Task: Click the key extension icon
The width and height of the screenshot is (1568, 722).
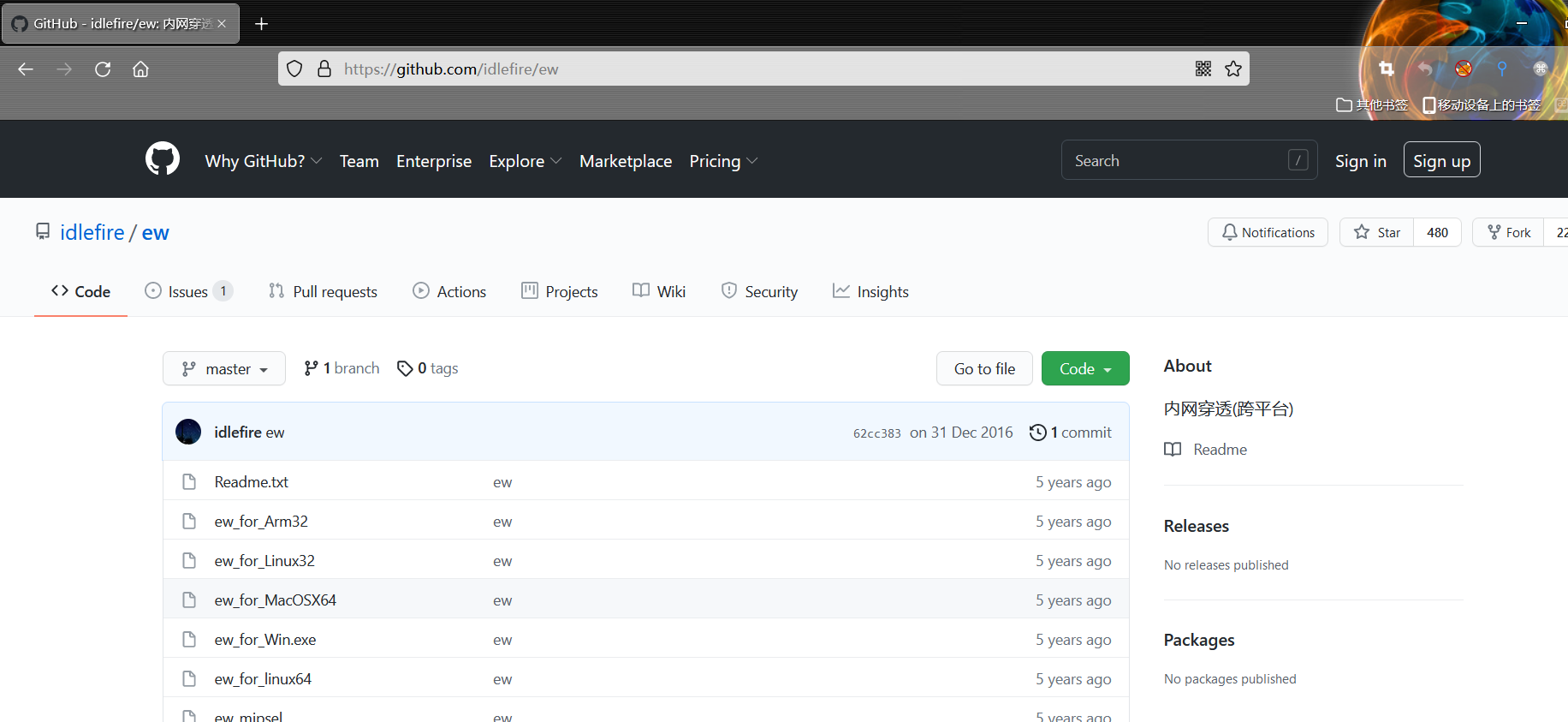Action: tap(1502, 69)
